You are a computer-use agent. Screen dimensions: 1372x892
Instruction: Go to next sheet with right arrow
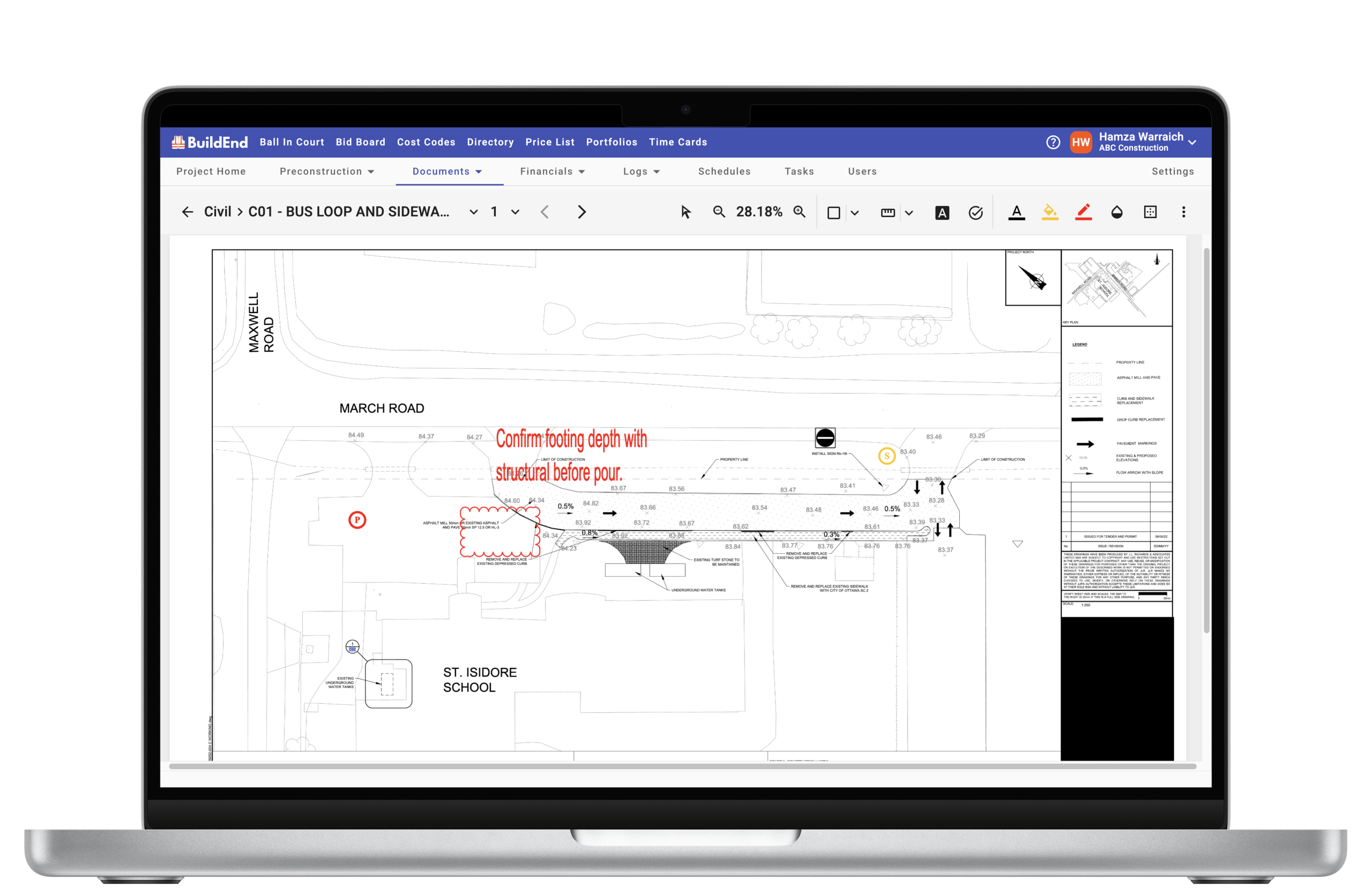pyautogui.click(x=581, y=212)
